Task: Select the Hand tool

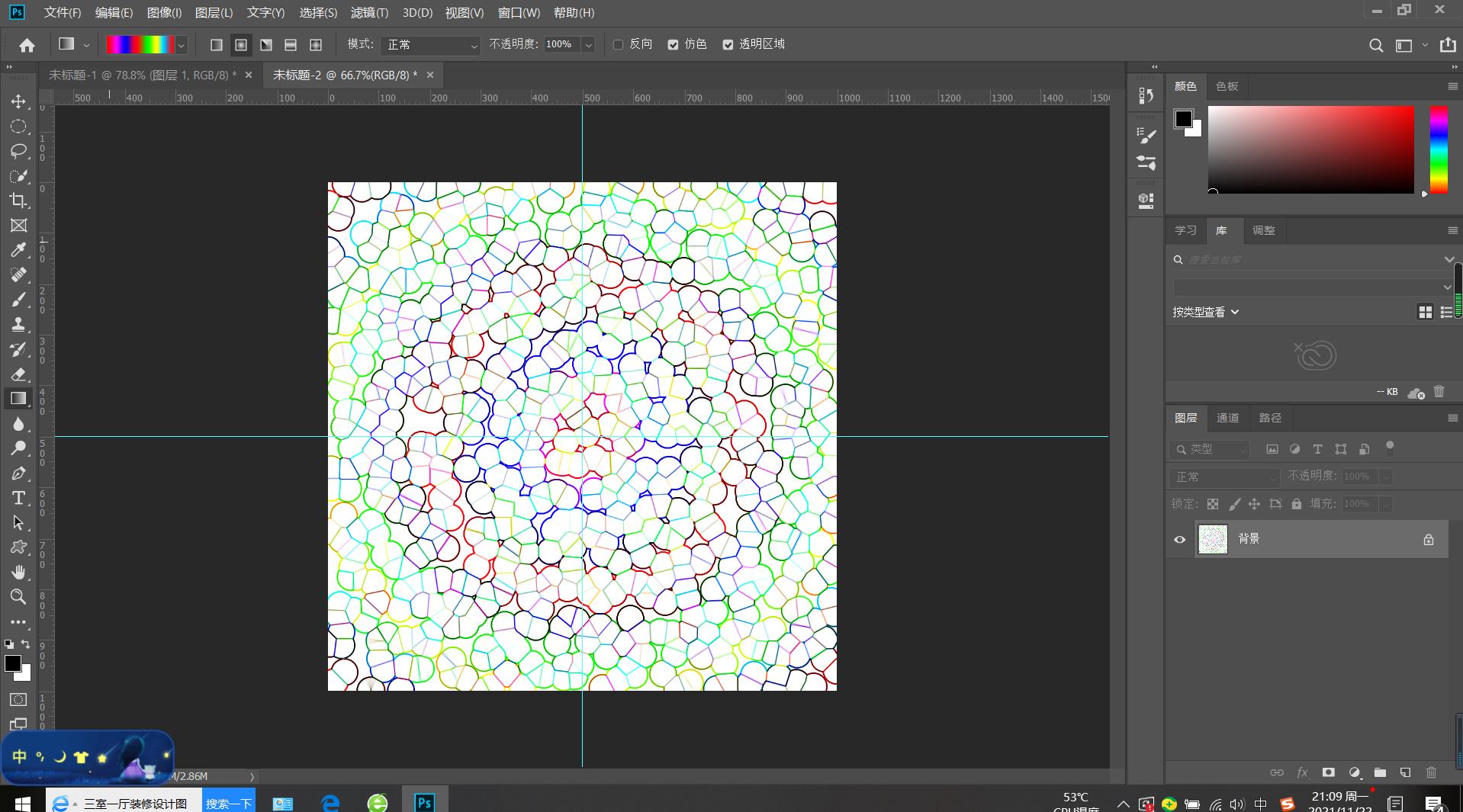Action: point(18,572)
